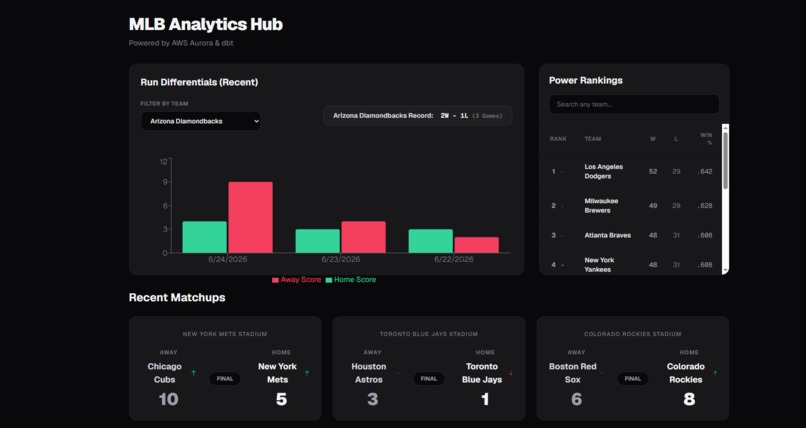Click the green up arrow next to New York Mets
Viewport: 806px width, 428px height.
307,373
